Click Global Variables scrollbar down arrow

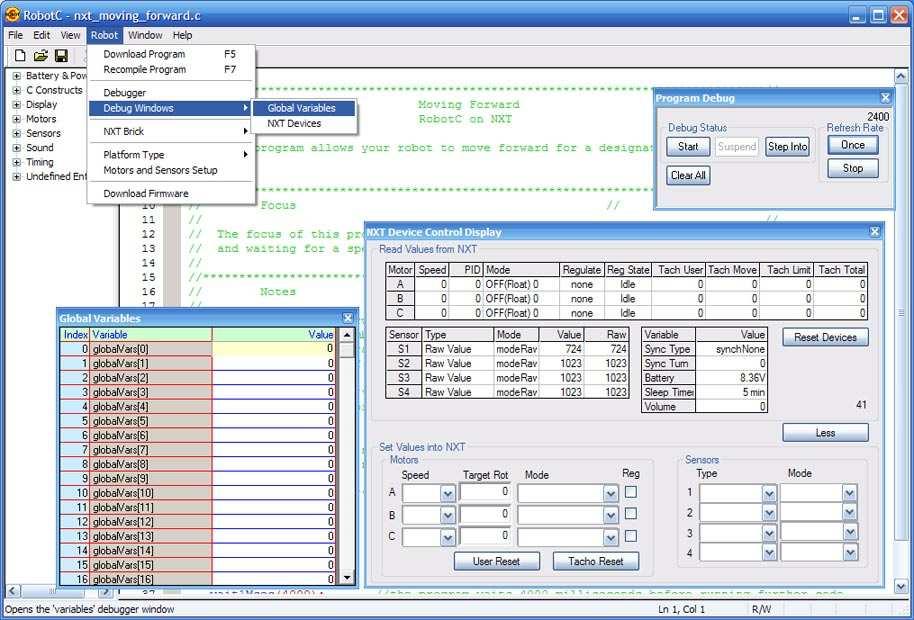pos(347,578)
